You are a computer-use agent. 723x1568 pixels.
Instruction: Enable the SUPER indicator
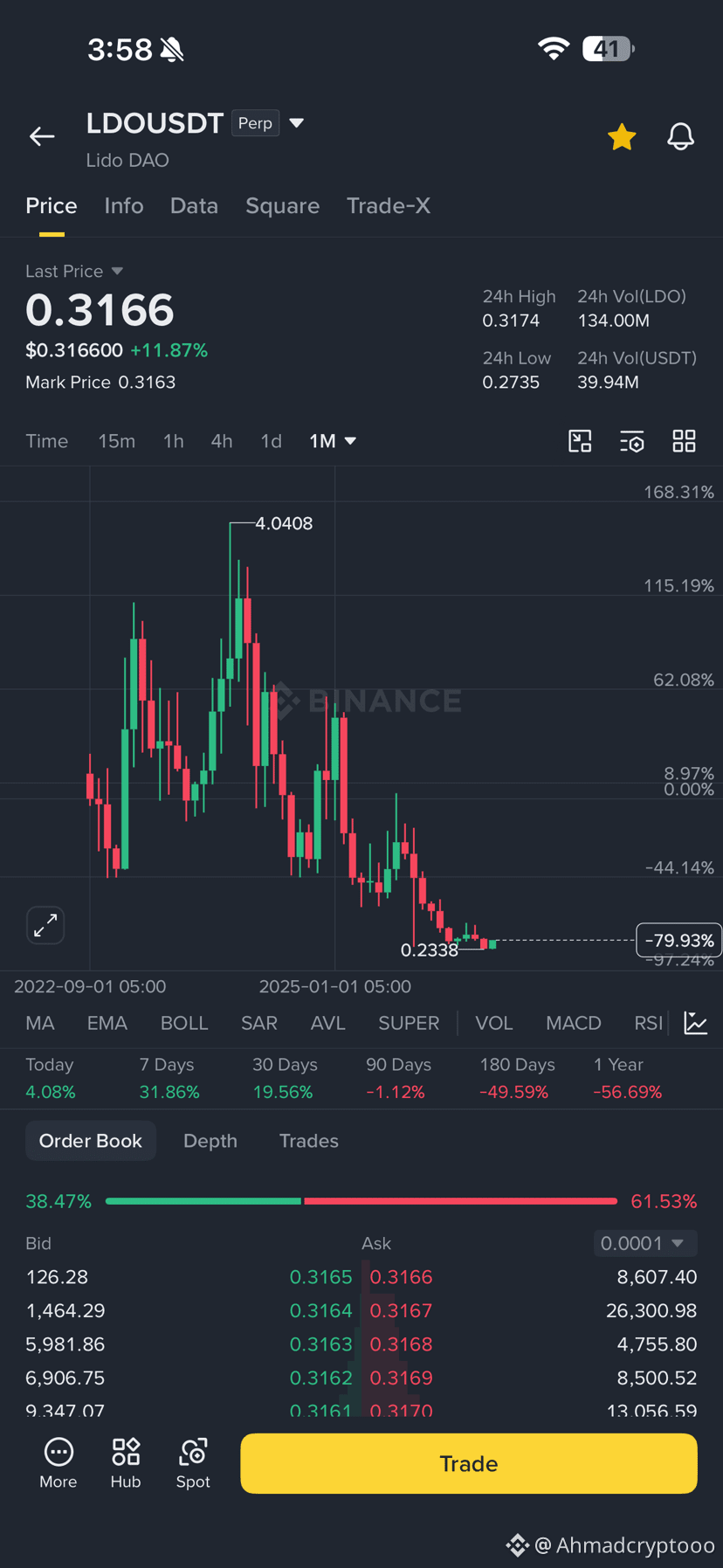409,1023
